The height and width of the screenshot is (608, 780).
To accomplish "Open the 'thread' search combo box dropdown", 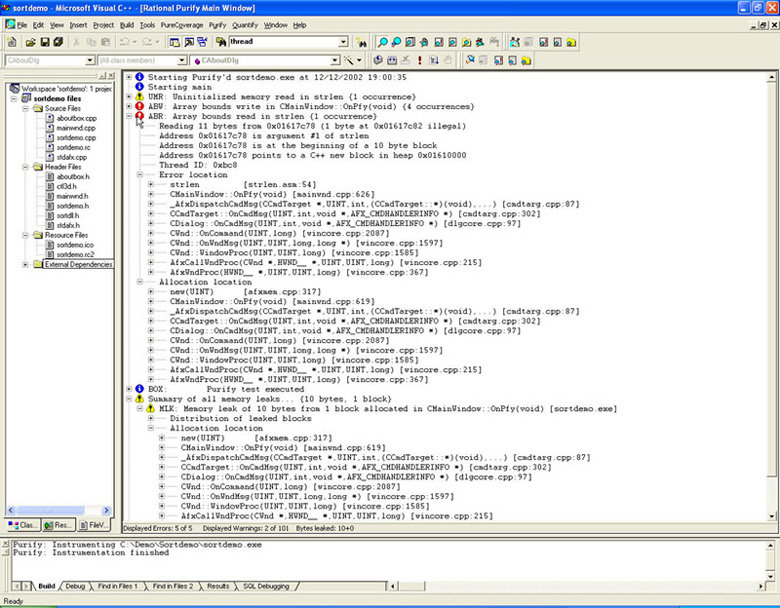I will pyautogui.click(x=343, y=43).
